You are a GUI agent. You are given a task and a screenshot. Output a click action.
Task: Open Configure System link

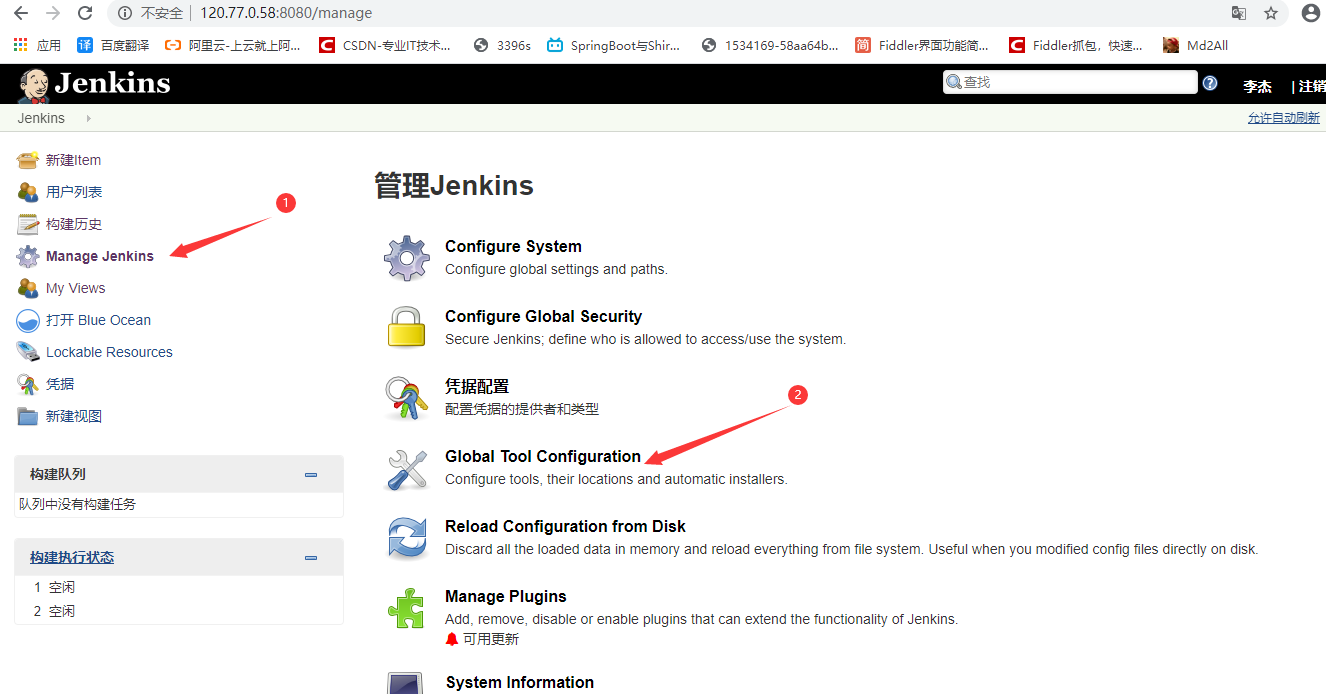[513, 247]
